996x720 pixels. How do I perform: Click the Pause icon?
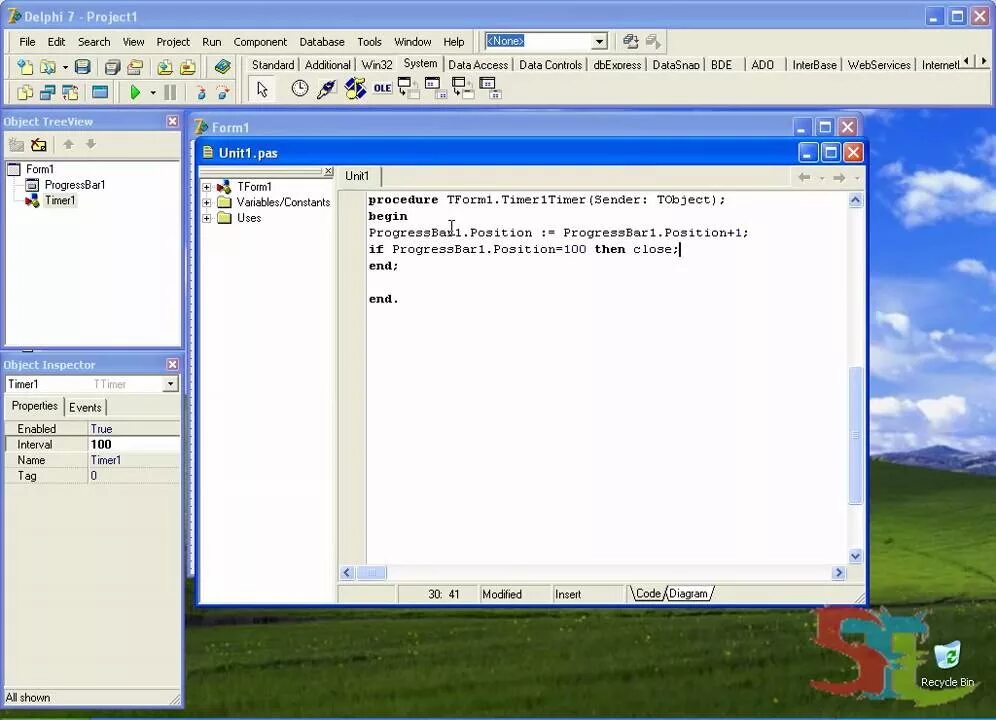click(x=170, y=93)
